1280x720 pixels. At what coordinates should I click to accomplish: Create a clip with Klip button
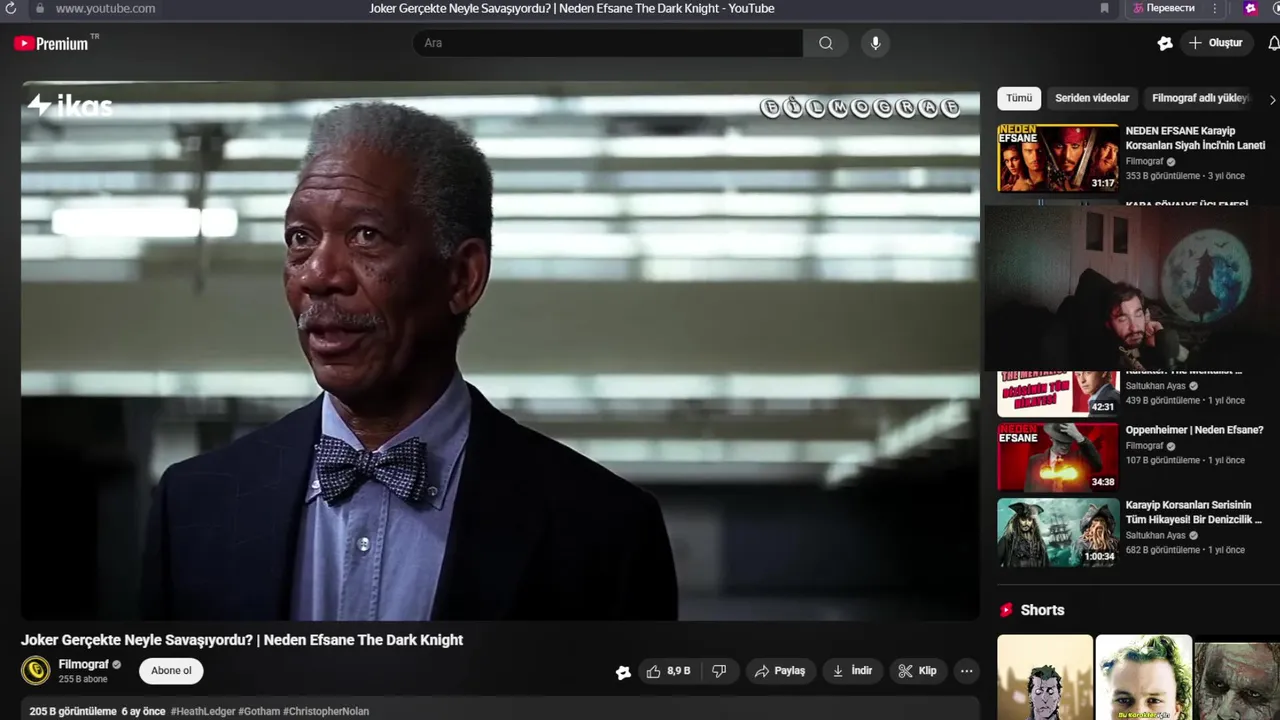pyautogui.click(x=917, y=671)
